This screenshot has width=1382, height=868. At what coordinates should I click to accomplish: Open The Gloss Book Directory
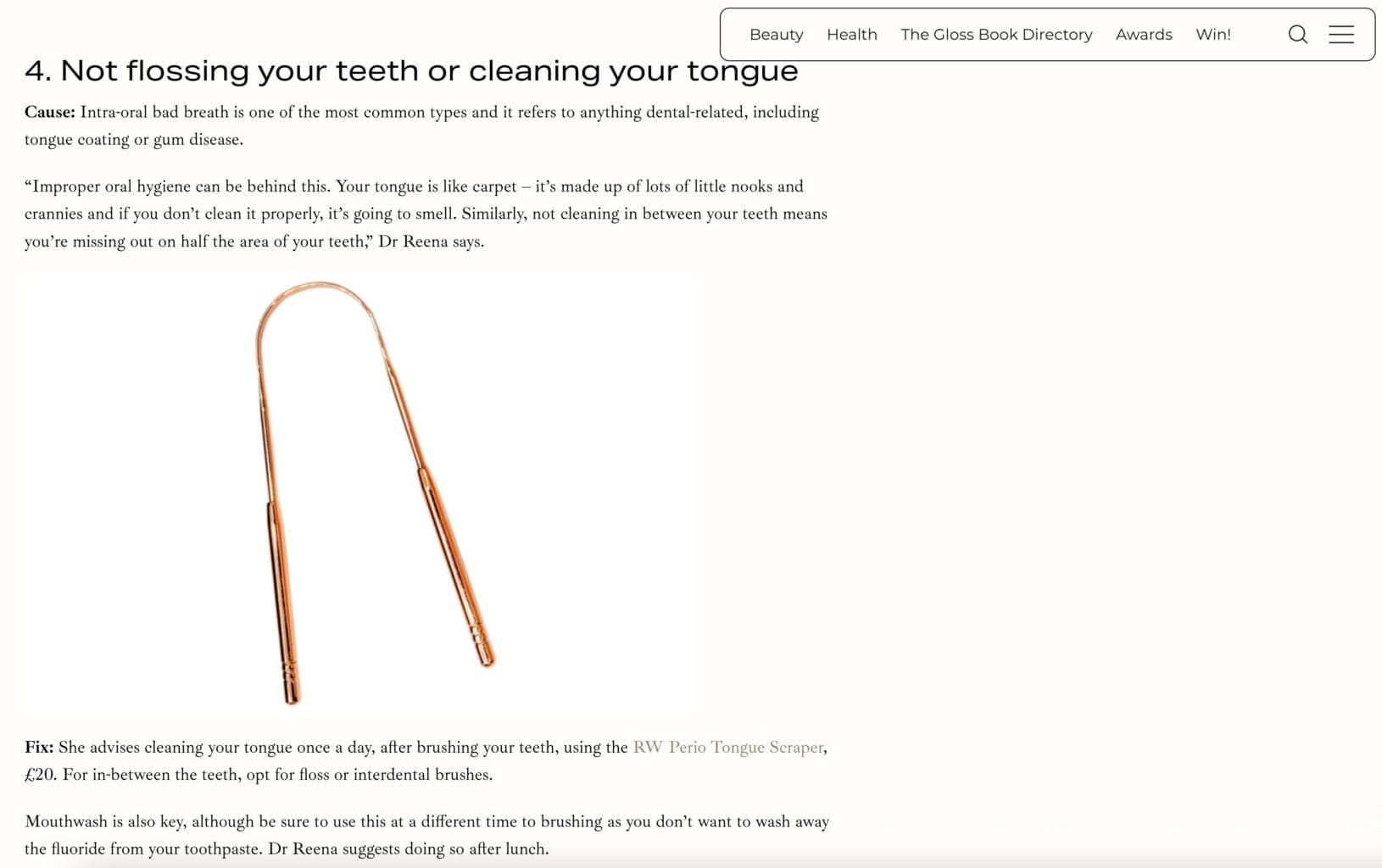click(996, 35)
